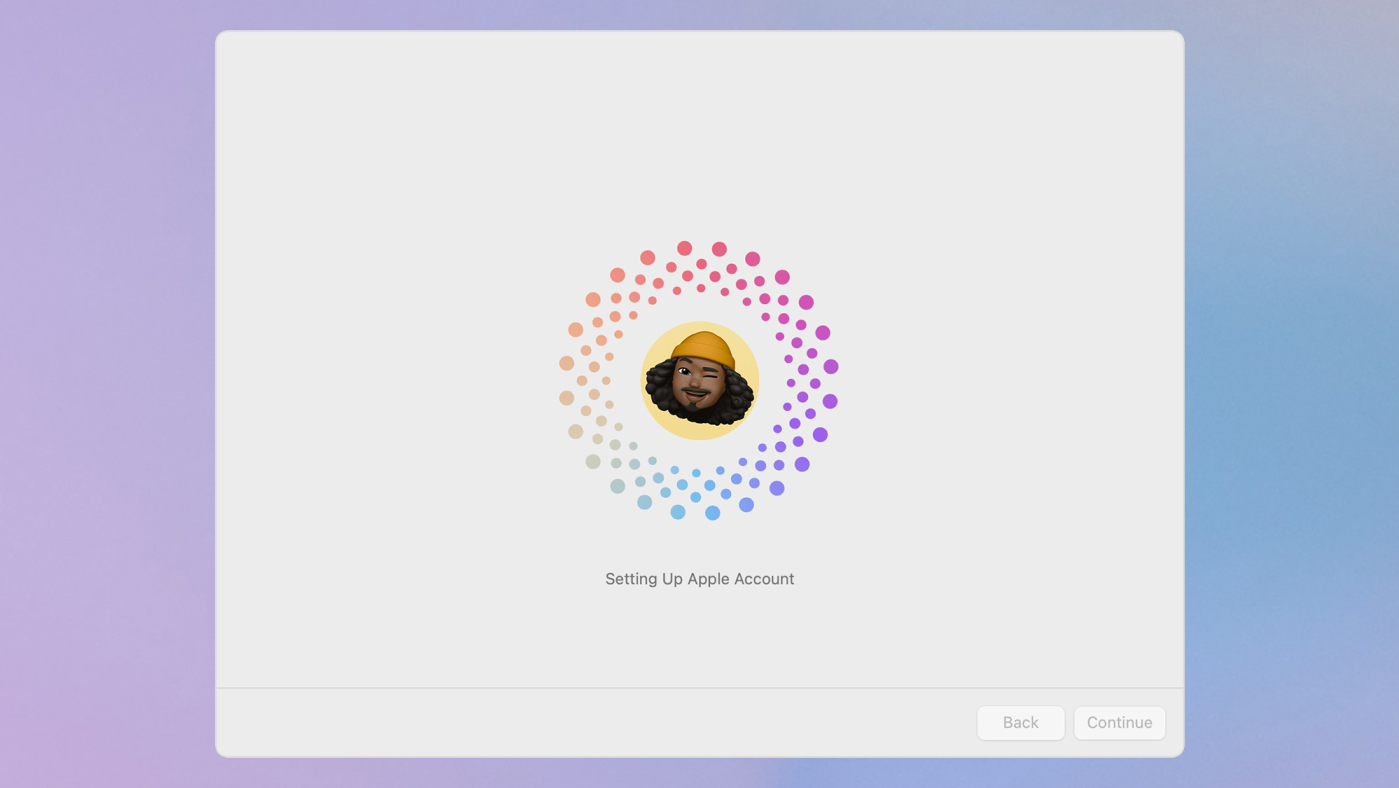The height and width of the screenshot is (788, 1399).
Task: Click the large orange dot at ring's upper left
Action: (593, 299)
